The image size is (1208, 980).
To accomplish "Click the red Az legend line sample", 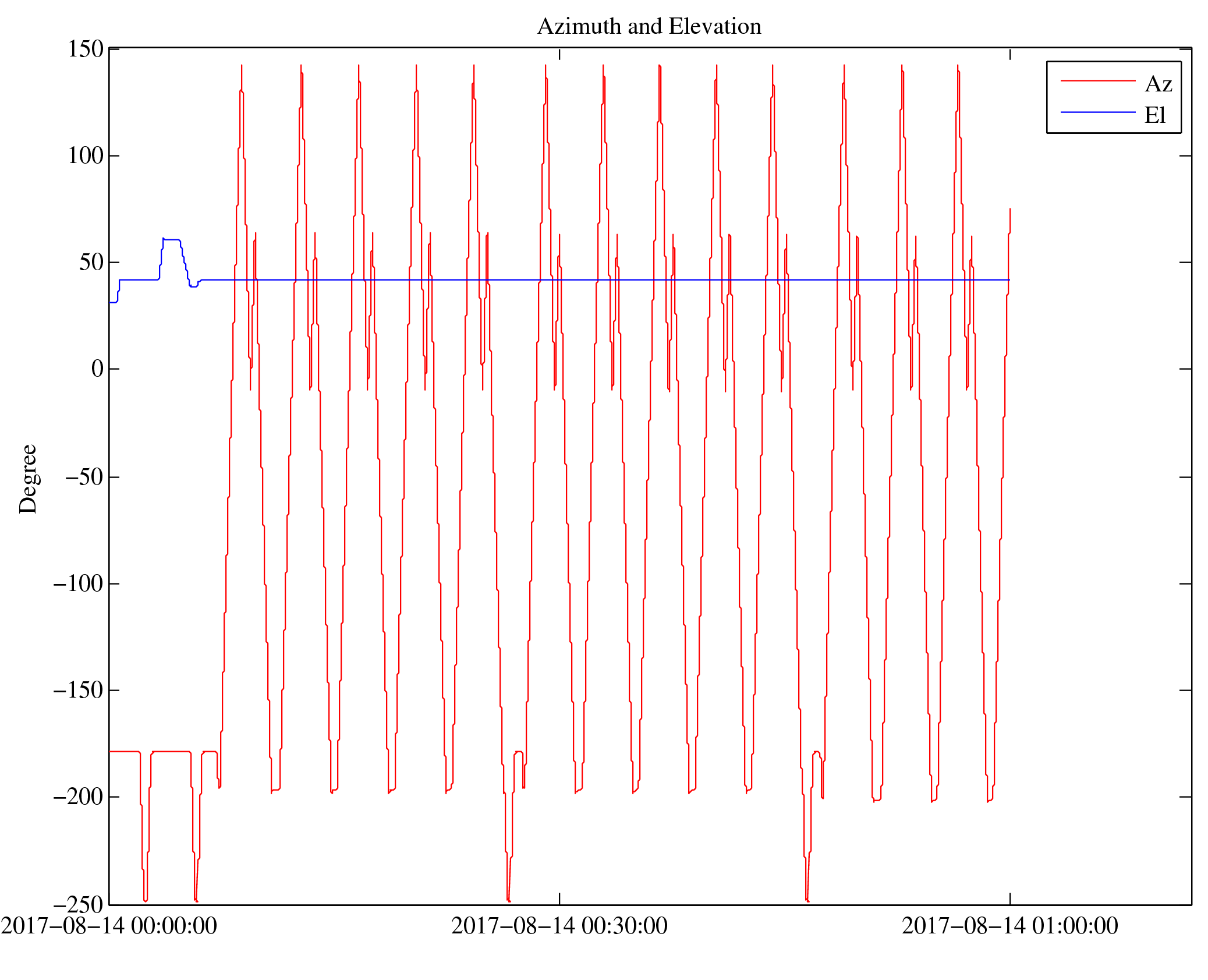I will pos(1098,80).
